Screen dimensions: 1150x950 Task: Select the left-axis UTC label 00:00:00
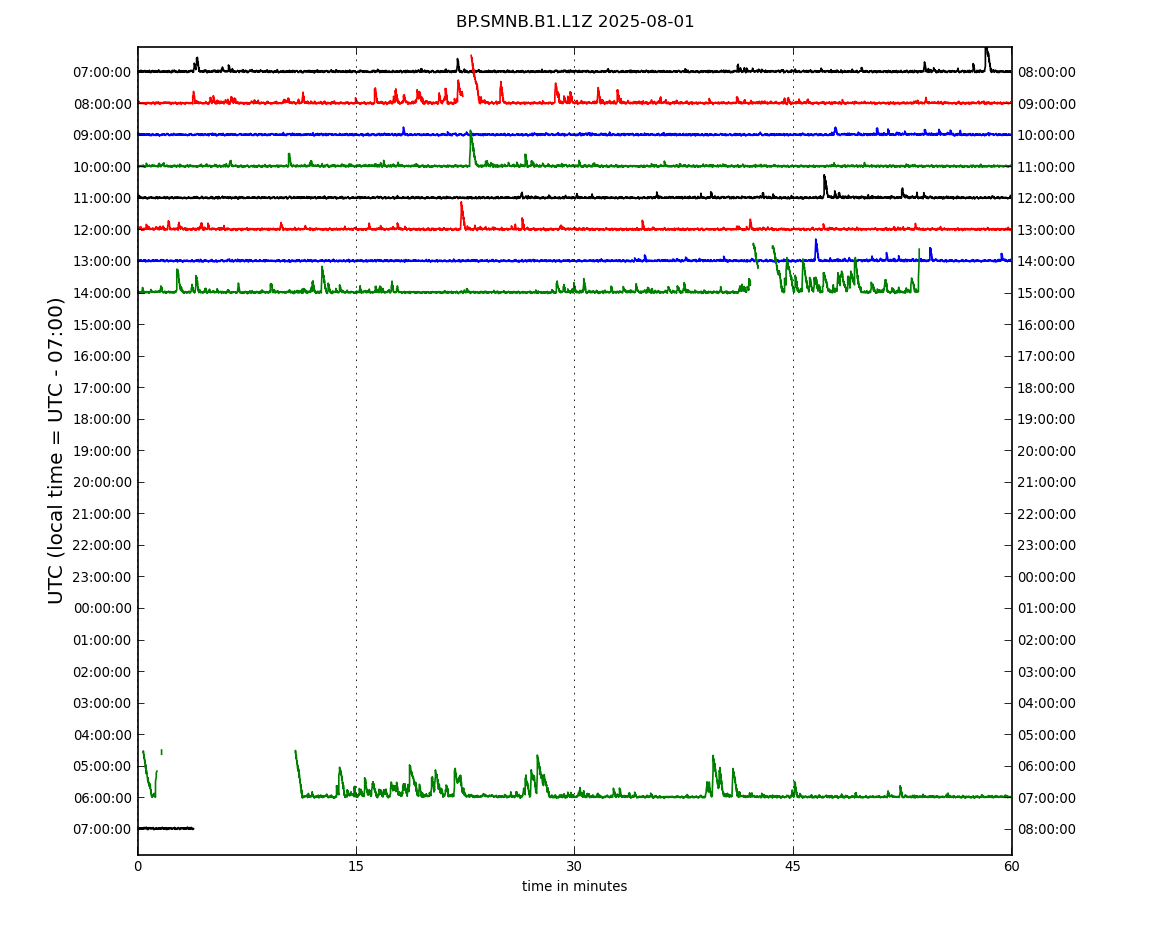102,609
